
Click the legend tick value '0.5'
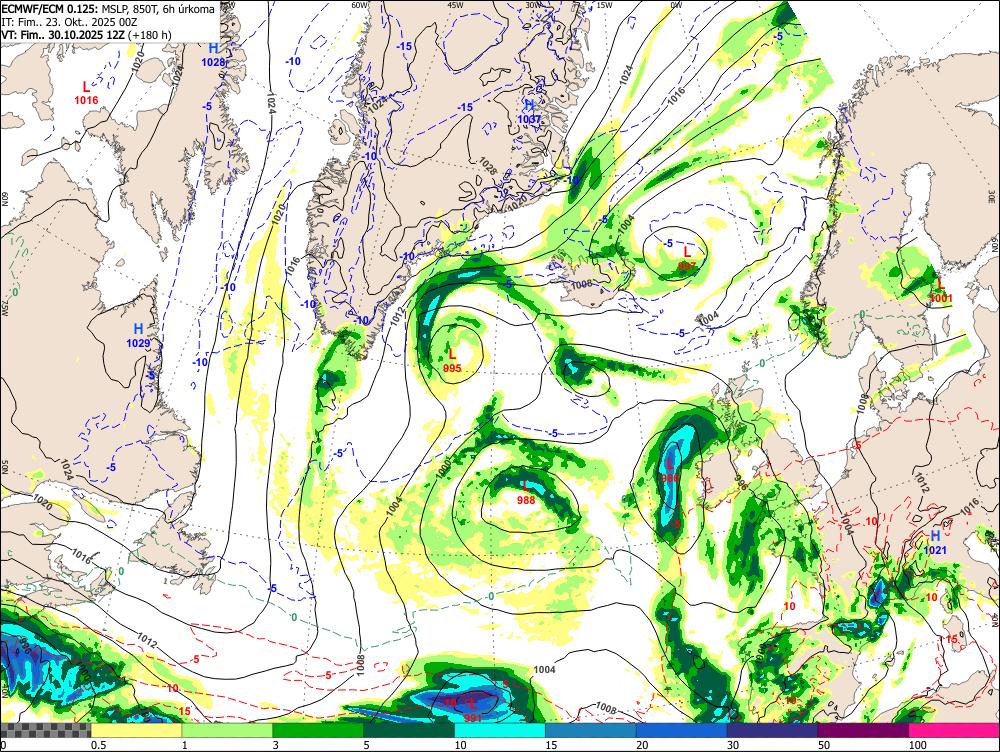pyautogui.click(x=98, y=745)
